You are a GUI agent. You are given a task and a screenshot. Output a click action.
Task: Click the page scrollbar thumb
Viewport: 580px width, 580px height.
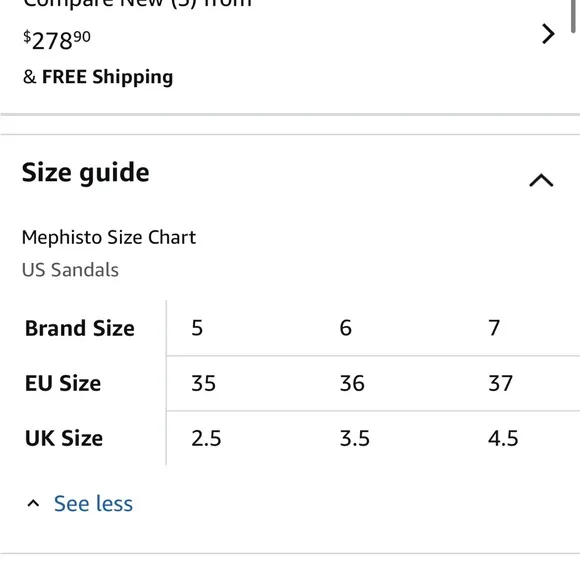[x=573, y=16]
